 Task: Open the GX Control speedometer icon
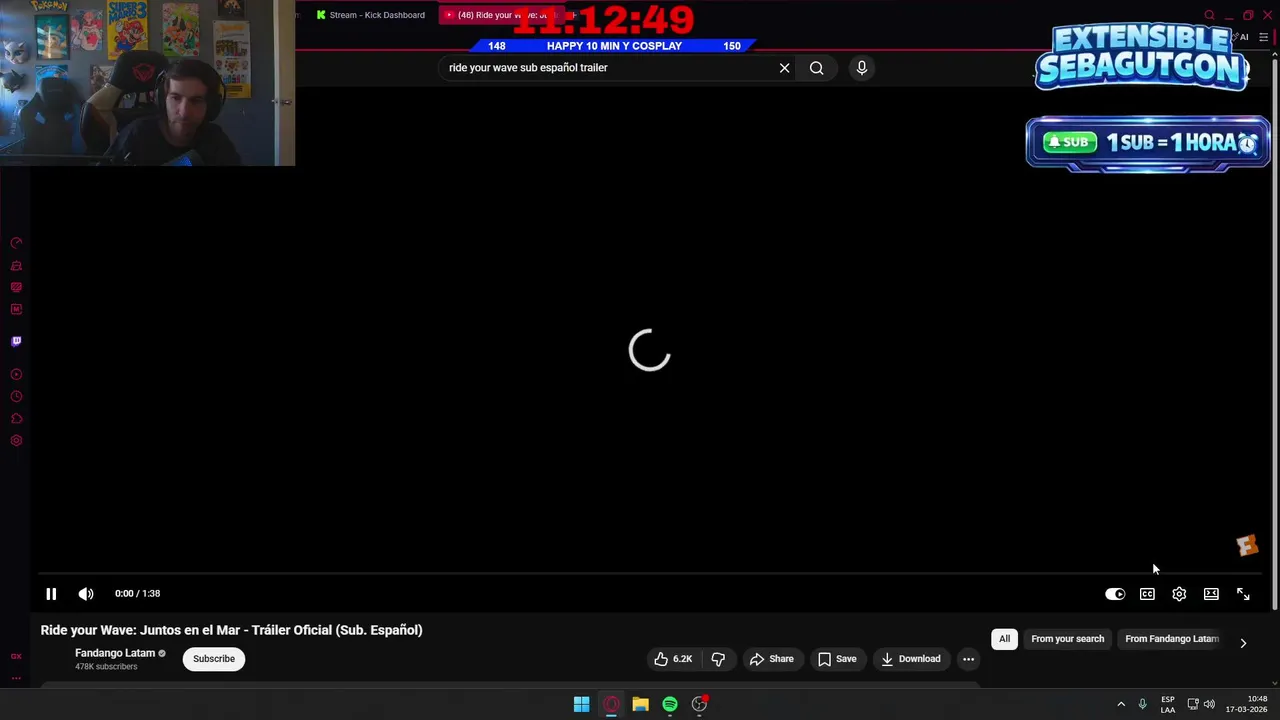point(16,243)
